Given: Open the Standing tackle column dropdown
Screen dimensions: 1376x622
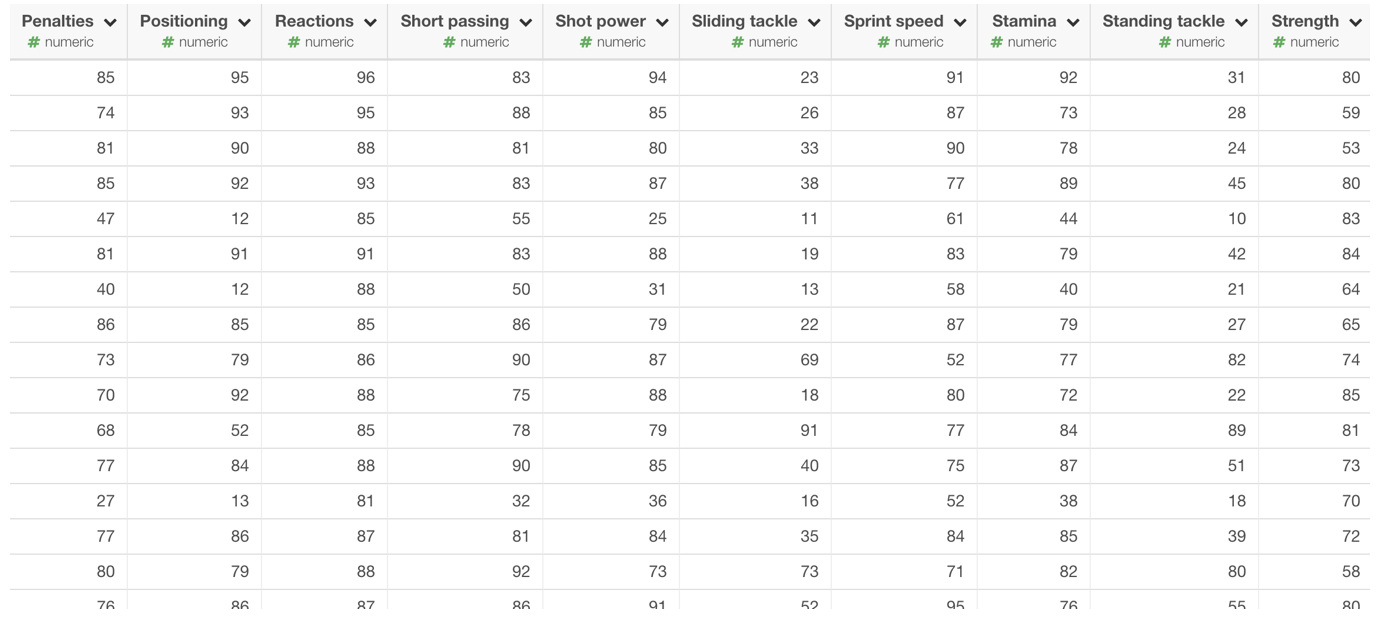Looking at the screenshot, I should tap(1241, 22).
